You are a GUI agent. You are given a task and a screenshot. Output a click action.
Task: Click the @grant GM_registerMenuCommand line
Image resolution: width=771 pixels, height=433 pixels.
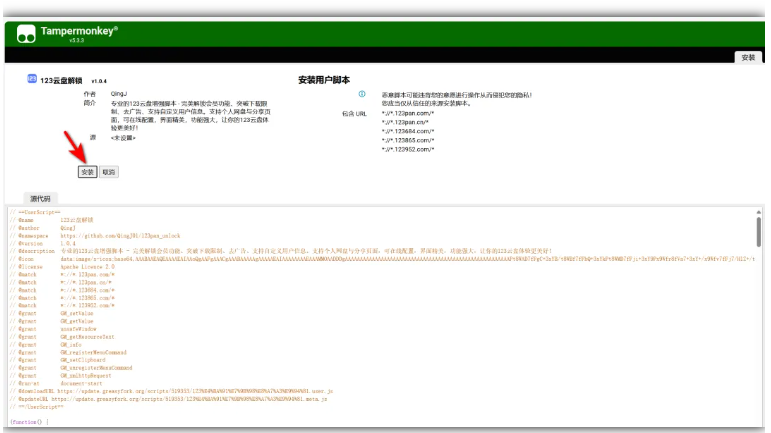coord(68,352)
